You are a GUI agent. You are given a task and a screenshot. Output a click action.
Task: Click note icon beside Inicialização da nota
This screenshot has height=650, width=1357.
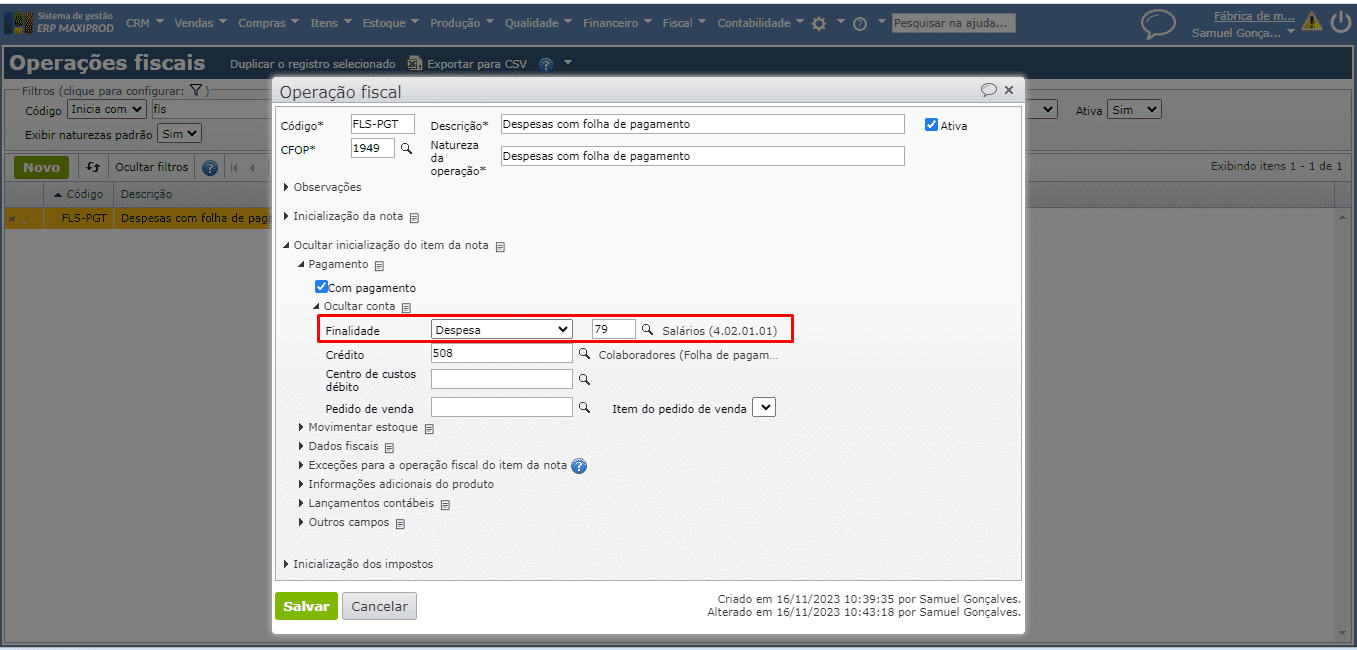tap(414, 217)
